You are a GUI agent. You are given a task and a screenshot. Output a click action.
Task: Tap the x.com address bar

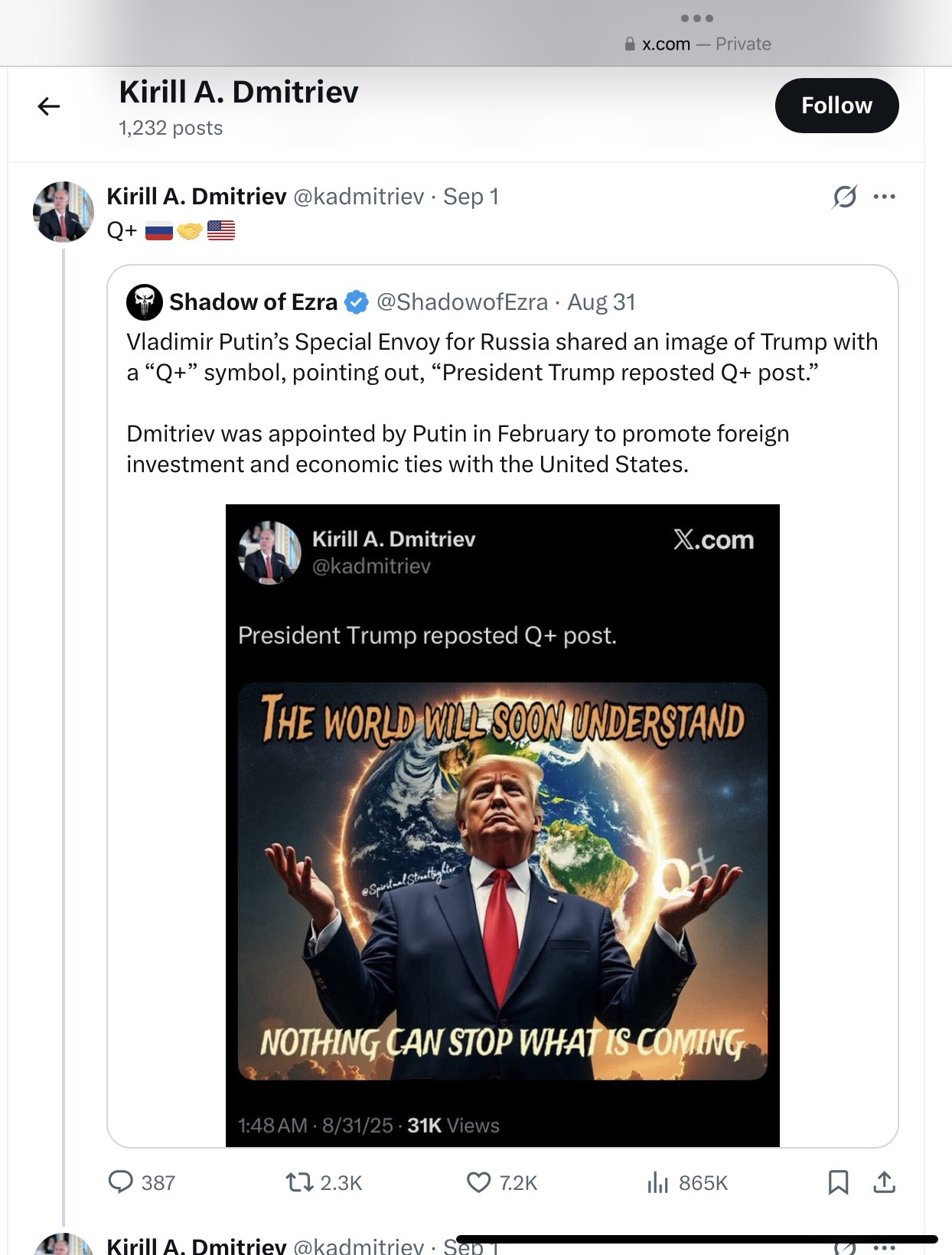click(697, 44)
